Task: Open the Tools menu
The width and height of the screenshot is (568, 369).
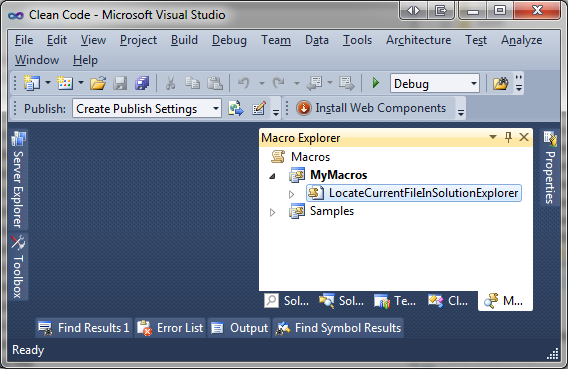Action: 358,40
